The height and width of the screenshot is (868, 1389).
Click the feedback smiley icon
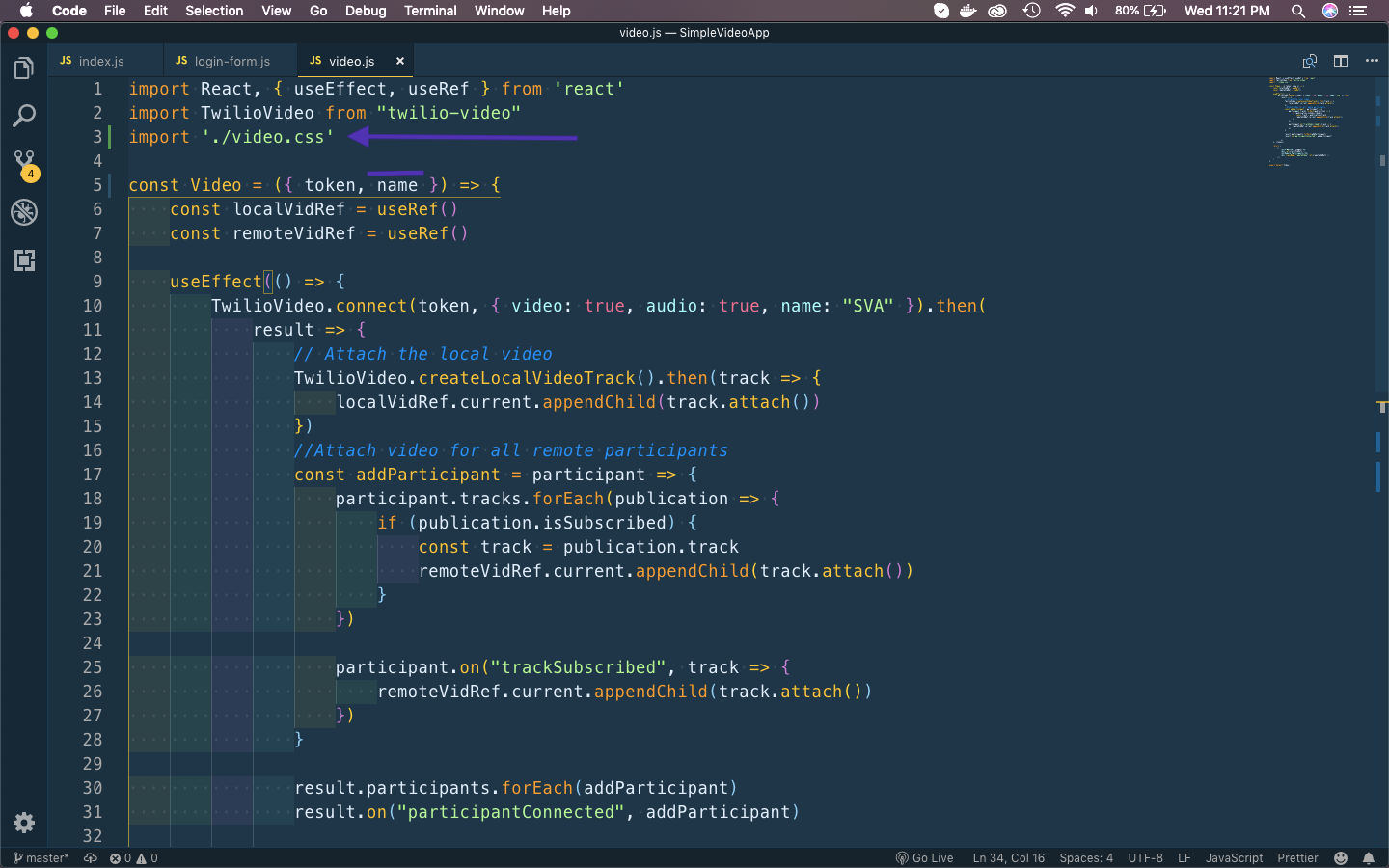point(1341,858)
